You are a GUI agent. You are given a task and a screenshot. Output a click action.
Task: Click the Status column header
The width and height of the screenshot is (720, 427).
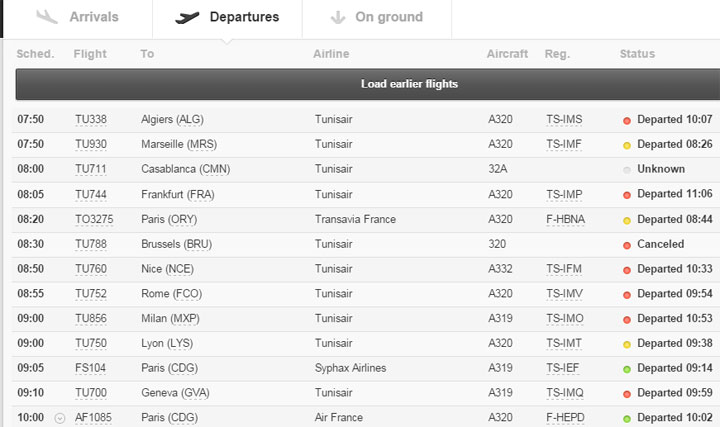click(637, 54)
